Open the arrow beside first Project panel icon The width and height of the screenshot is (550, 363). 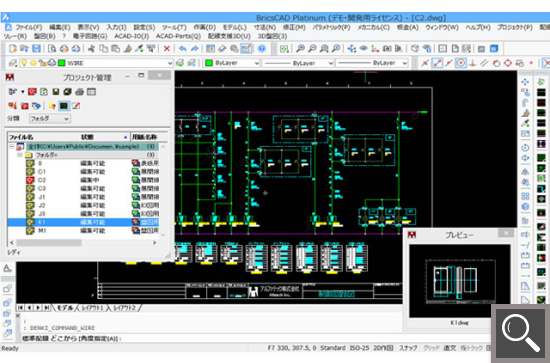pyautogui.click(x=22, y=92)
